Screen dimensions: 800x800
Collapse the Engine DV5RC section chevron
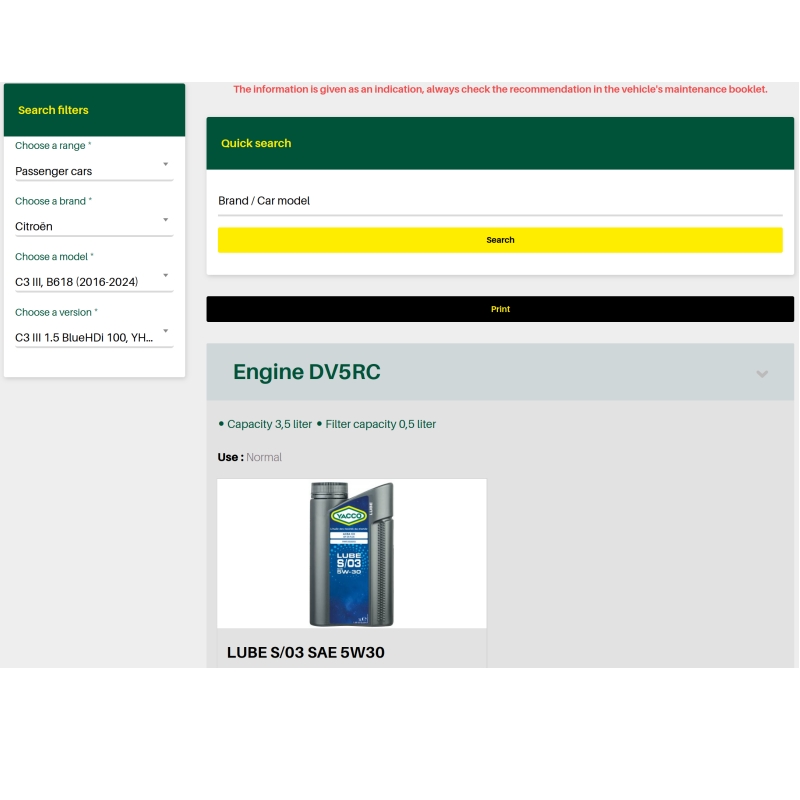762,374
